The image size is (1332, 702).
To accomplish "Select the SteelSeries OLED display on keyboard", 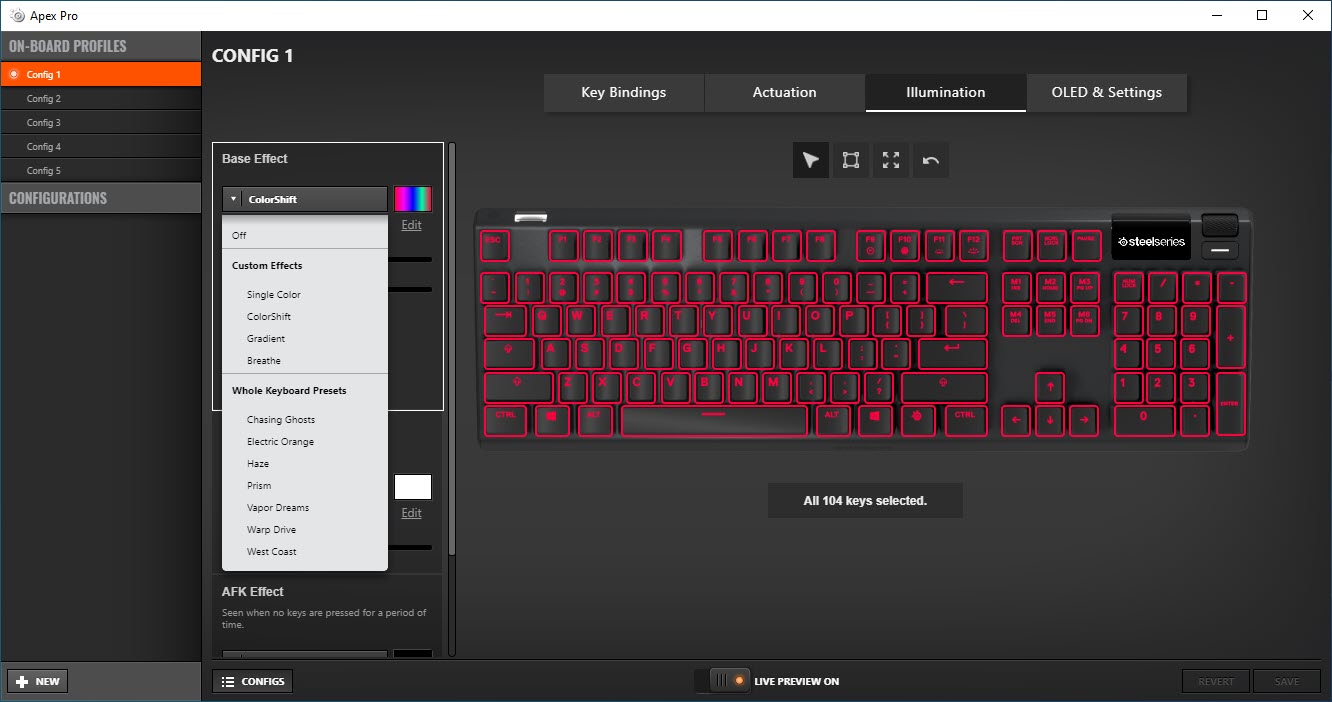I will pyautogui.click(x=1151, y=240).
